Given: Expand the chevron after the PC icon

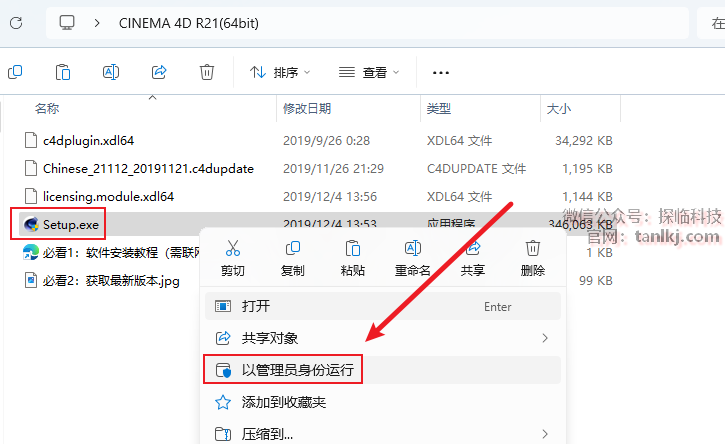Looking at the screenshot, I should click(x=97, y=23).
